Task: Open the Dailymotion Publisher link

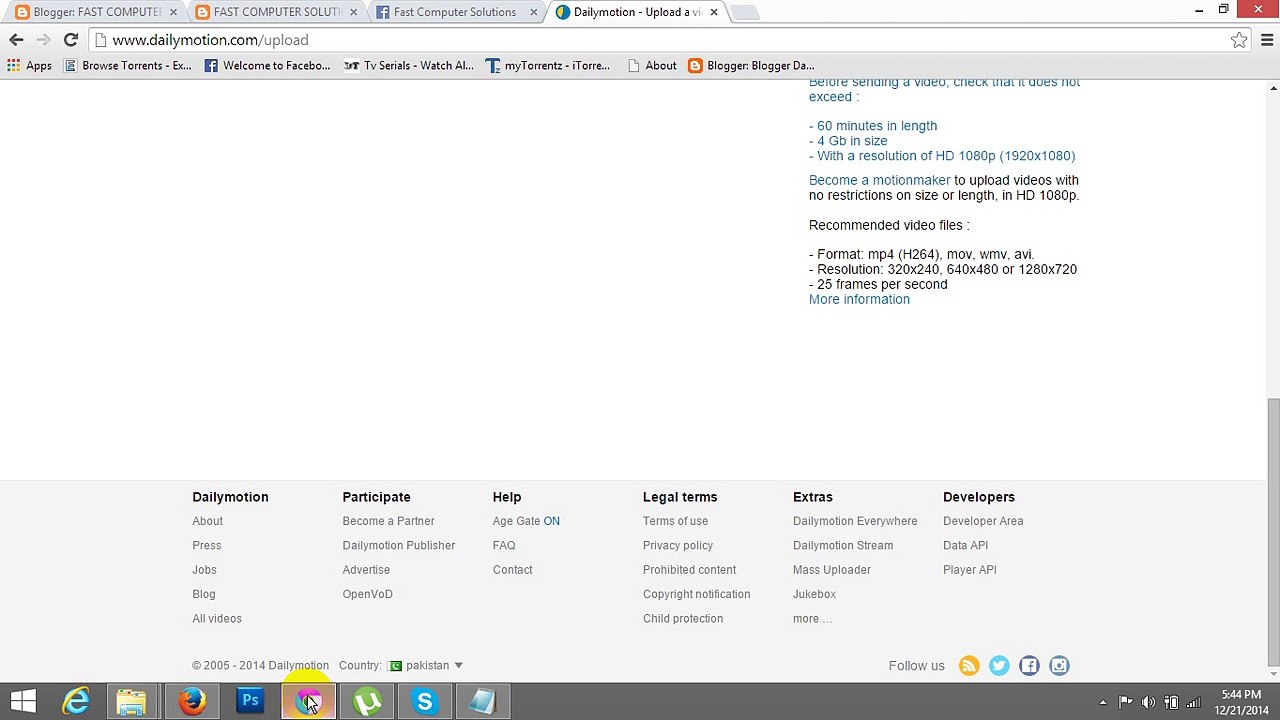Action: click(398, 546)
